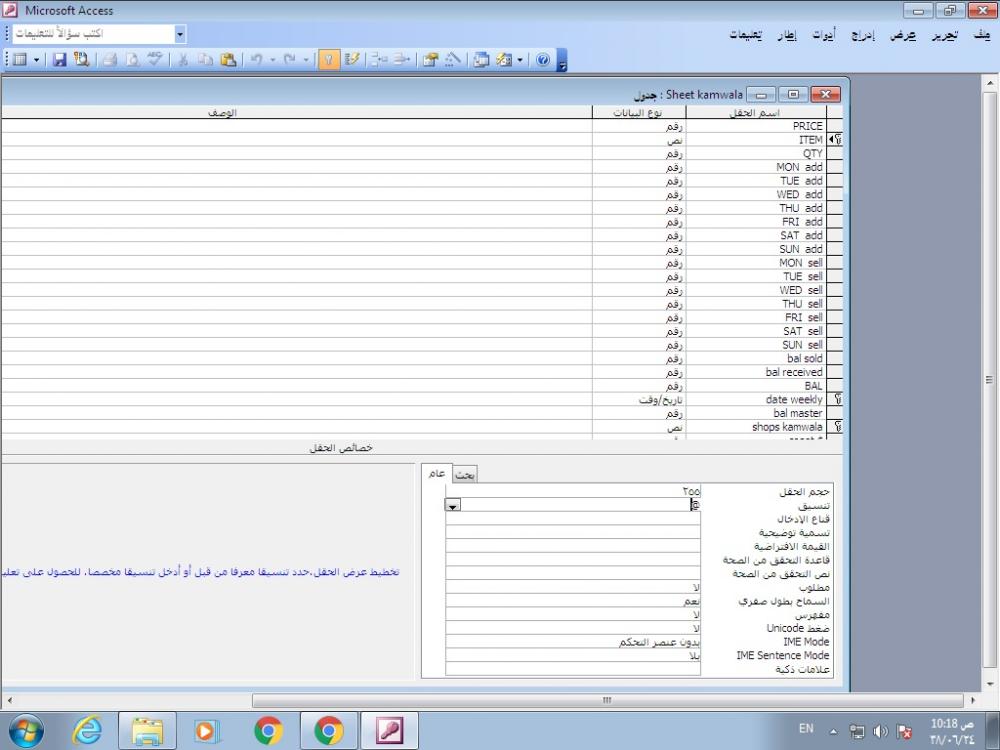Open Internet Explorer from the taskbar
This screenshot has height=750, width=1000.
click(x=87, y=731)
